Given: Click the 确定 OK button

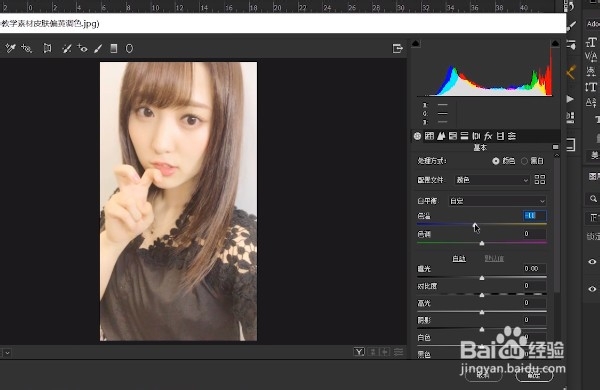Looking at the screenshot, I should click(534, 375).
